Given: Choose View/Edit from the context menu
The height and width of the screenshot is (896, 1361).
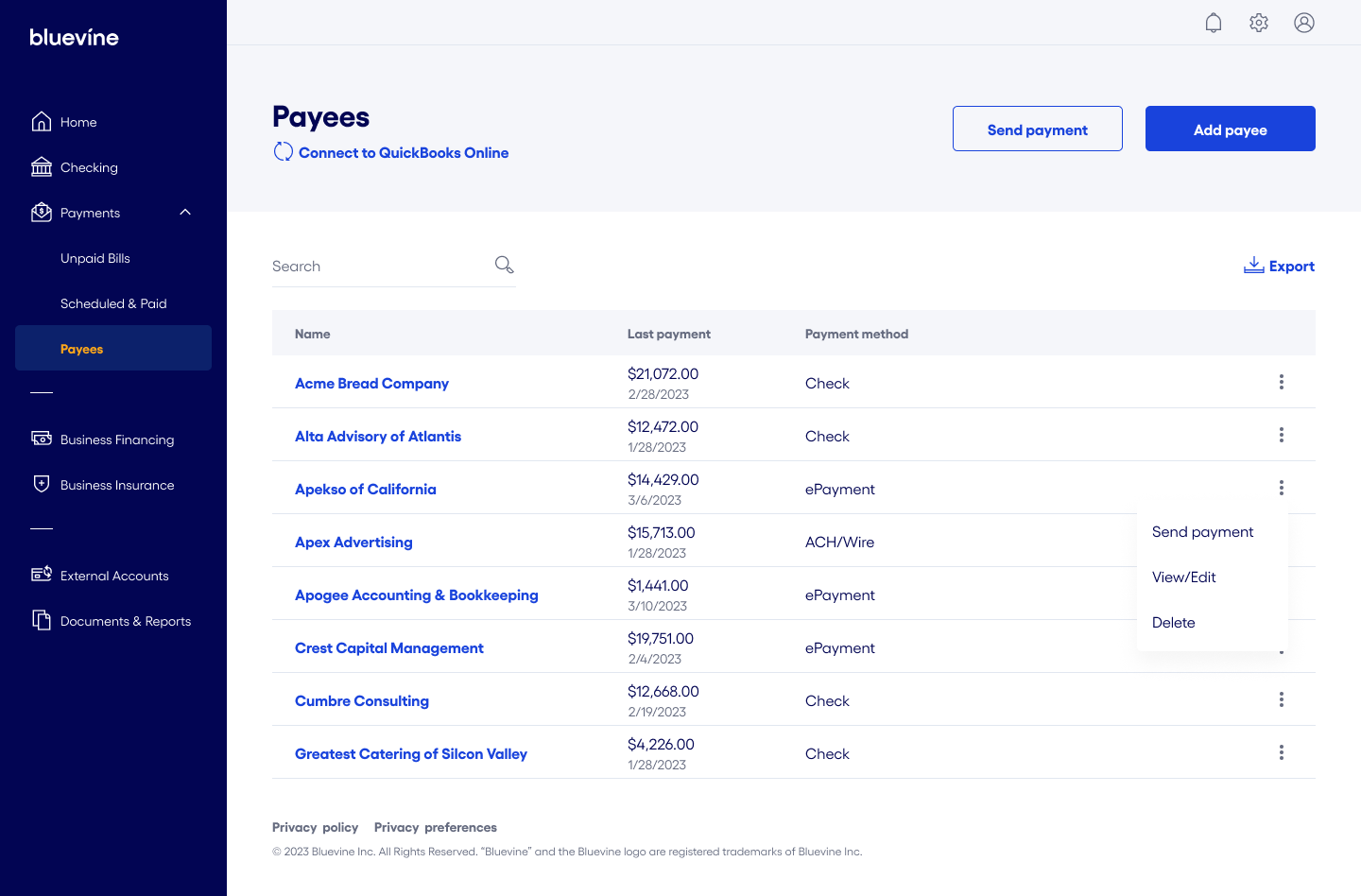Looking at the screenshot, I should (1183, 577).
